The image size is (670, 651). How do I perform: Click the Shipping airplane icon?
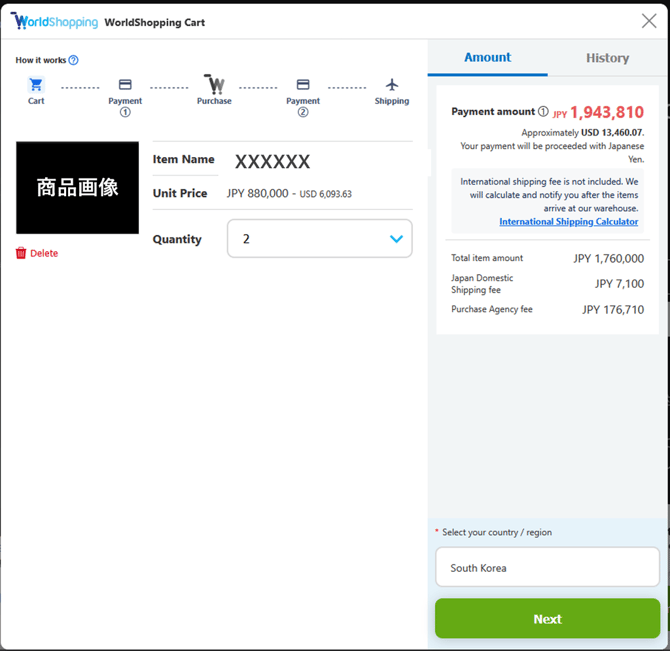click(392, 85)
